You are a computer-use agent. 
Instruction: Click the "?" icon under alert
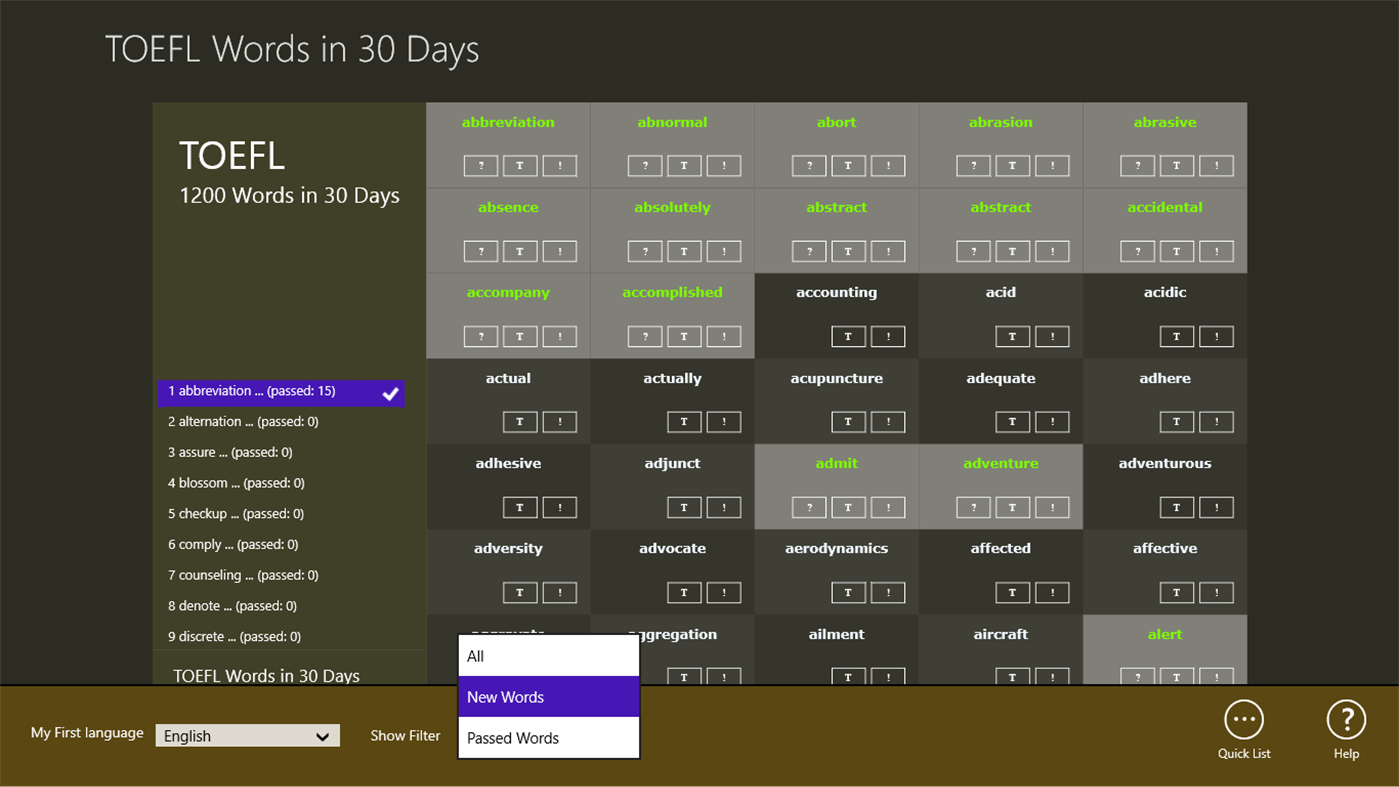pyautogui.click(x=1137, y=677)
